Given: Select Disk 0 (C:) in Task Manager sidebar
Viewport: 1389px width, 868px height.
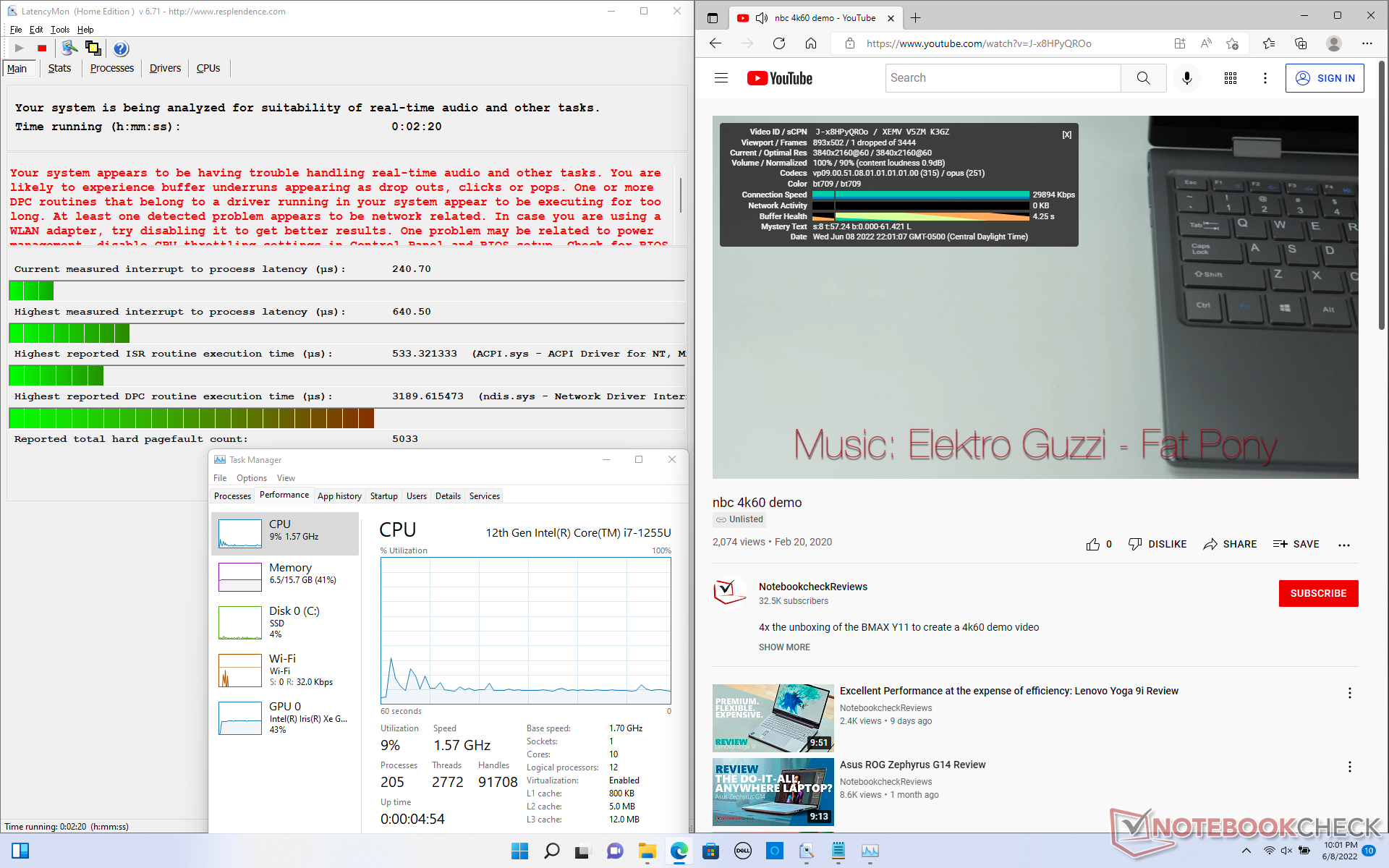Looking at the screenshot, I should point(285,622).
